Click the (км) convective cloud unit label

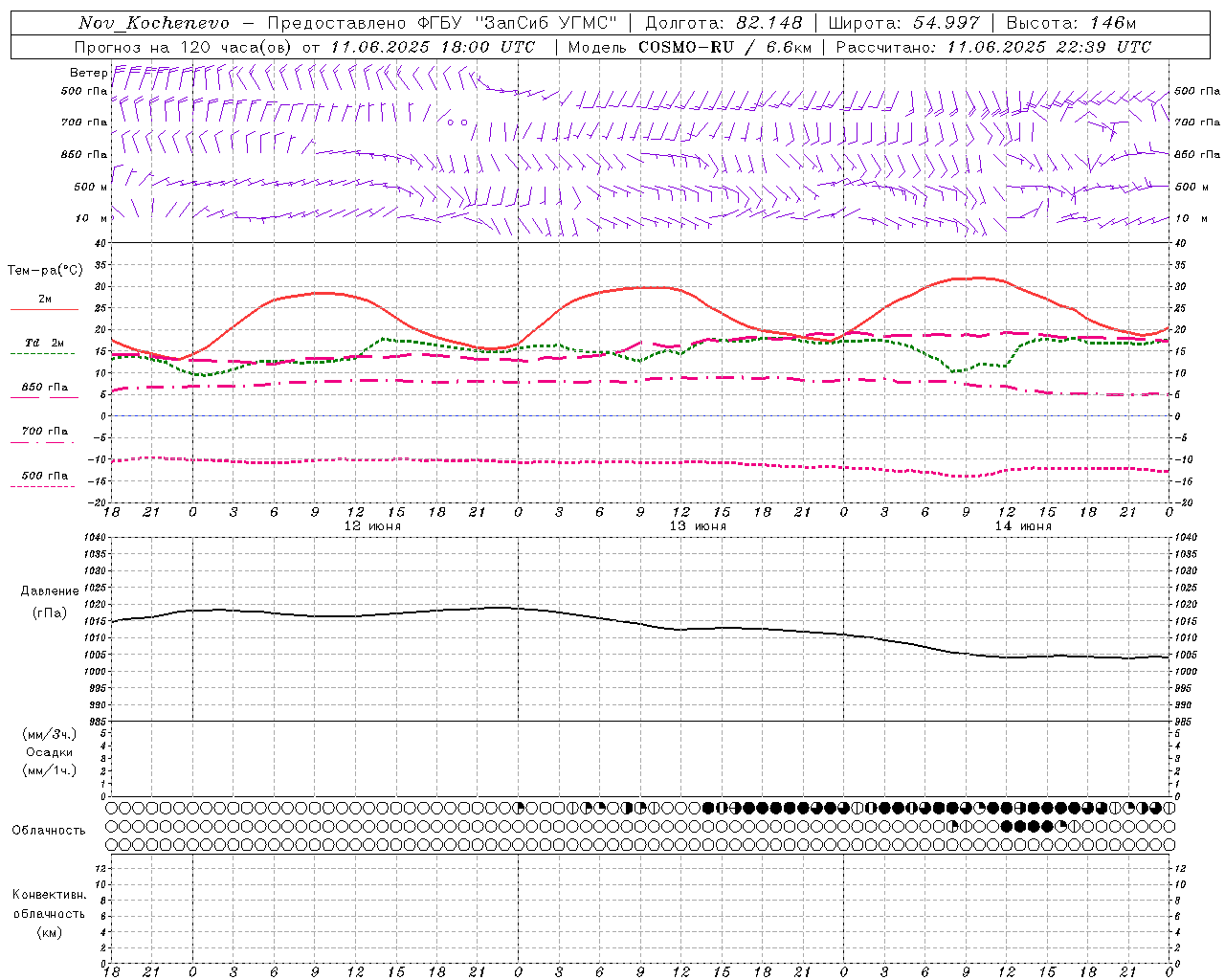[49, 932]
